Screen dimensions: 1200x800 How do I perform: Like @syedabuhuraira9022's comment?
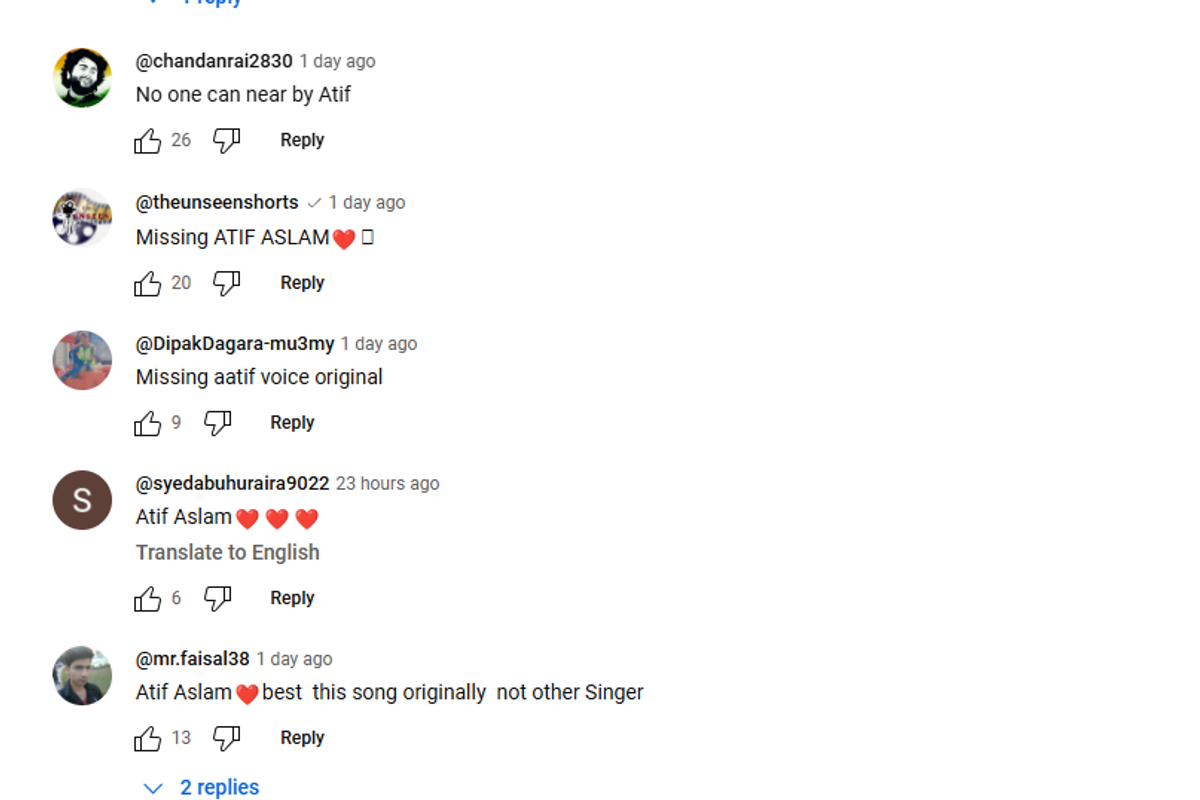(148, 599)
